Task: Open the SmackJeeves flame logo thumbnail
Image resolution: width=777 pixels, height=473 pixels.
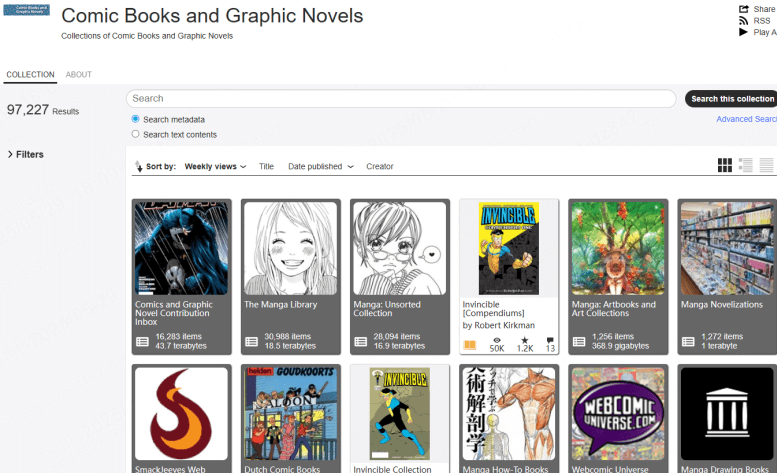Action: tap(181, 414)
